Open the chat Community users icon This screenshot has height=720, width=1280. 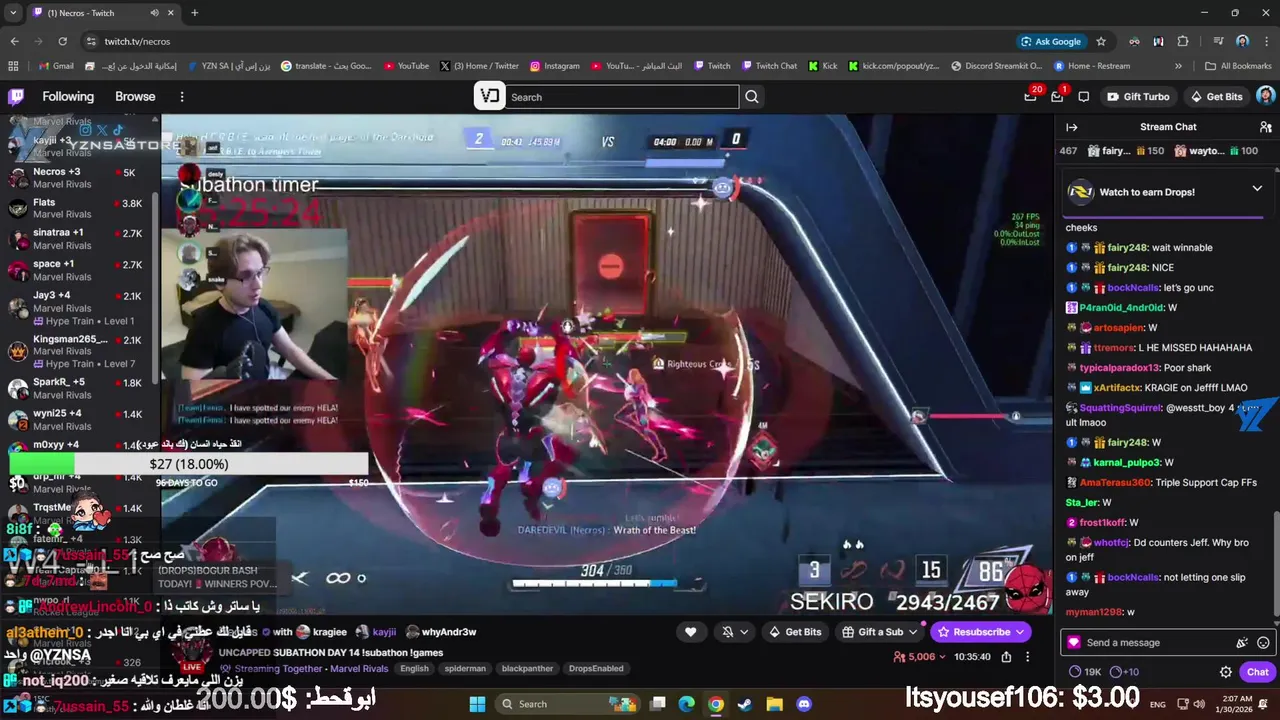pos(1265,127)
